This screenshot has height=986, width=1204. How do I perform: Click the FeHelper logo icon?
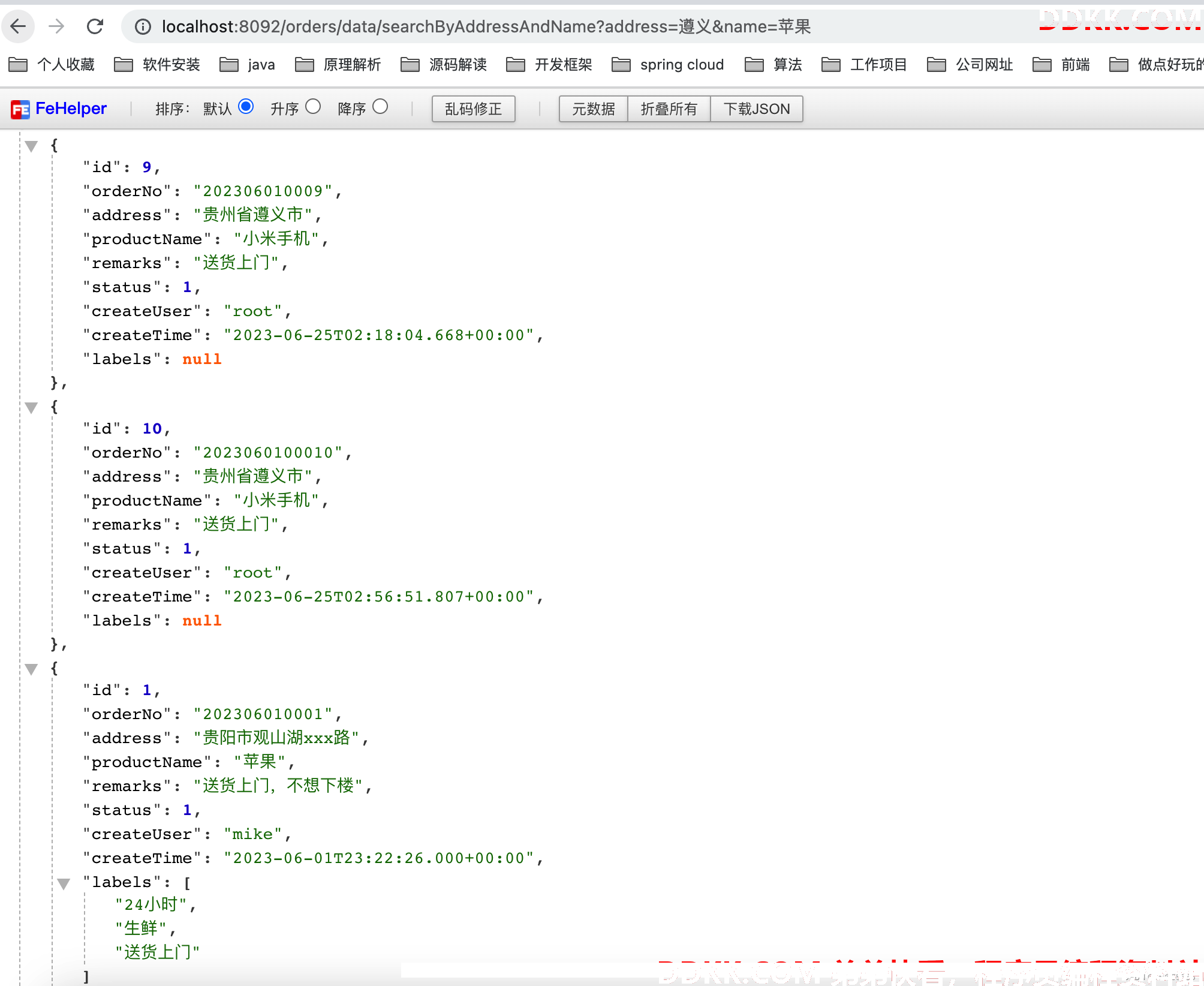pos(20,109)
